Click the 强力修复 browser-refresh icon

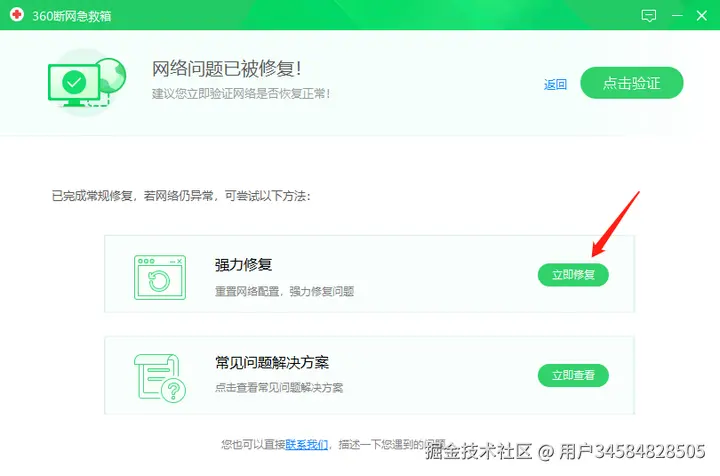[160, 277]
